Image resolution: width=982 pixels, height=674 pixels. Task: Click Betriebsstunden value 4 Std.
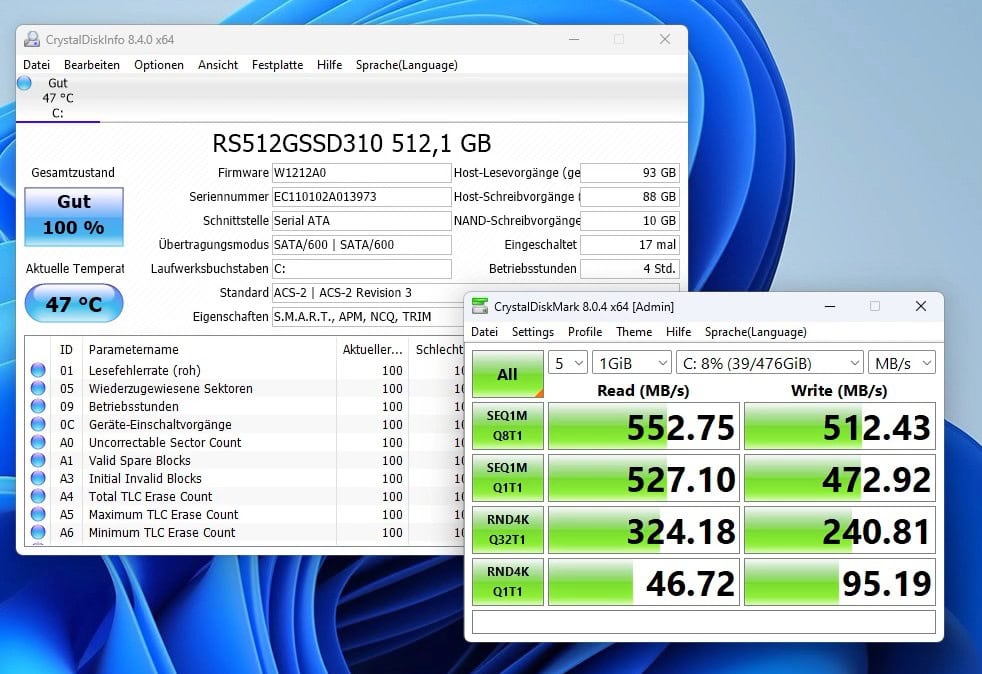[x=629, y=269]
